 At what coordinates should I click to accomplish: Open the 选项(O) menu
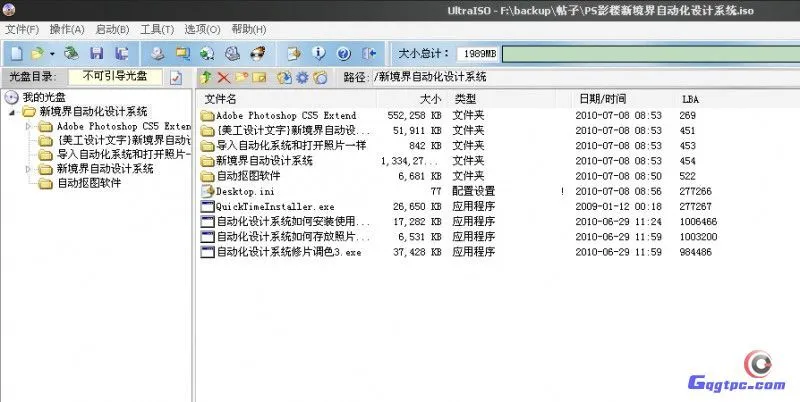[x=203, y=30]
